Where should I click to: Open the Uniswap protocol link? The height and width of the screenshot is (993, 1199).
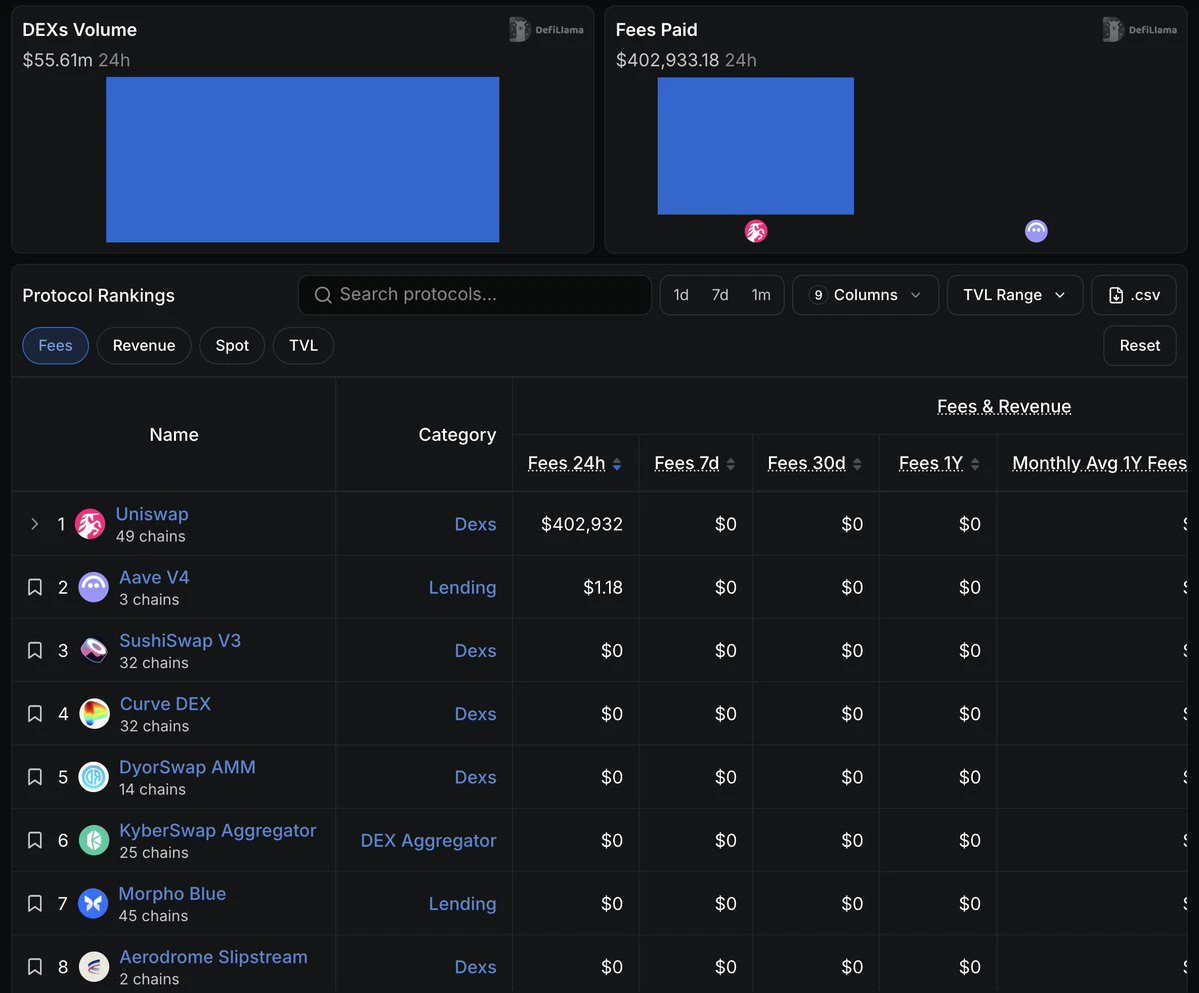pos(151,514)
